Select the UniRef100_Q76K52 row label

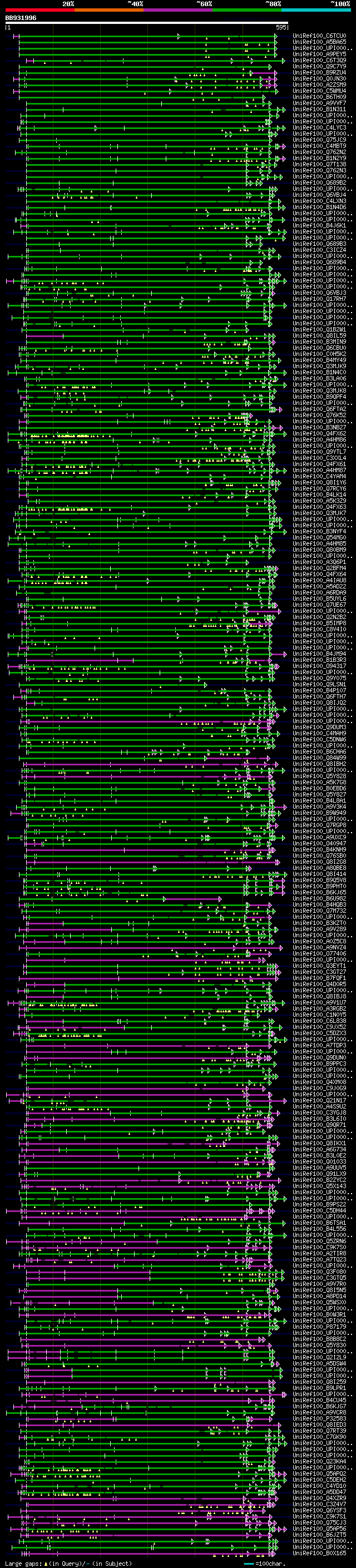[319, 415]
